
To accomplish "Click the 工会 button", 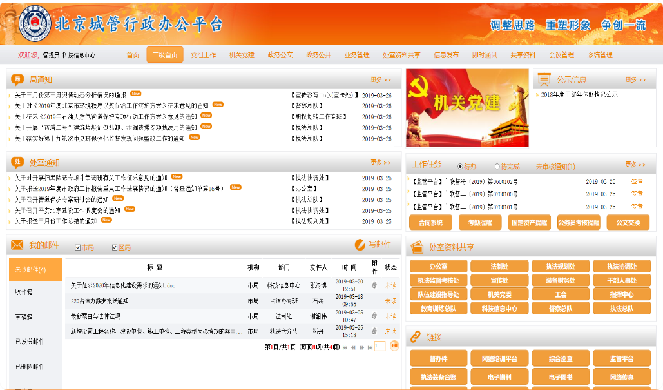I will click(x=560, y=294).
